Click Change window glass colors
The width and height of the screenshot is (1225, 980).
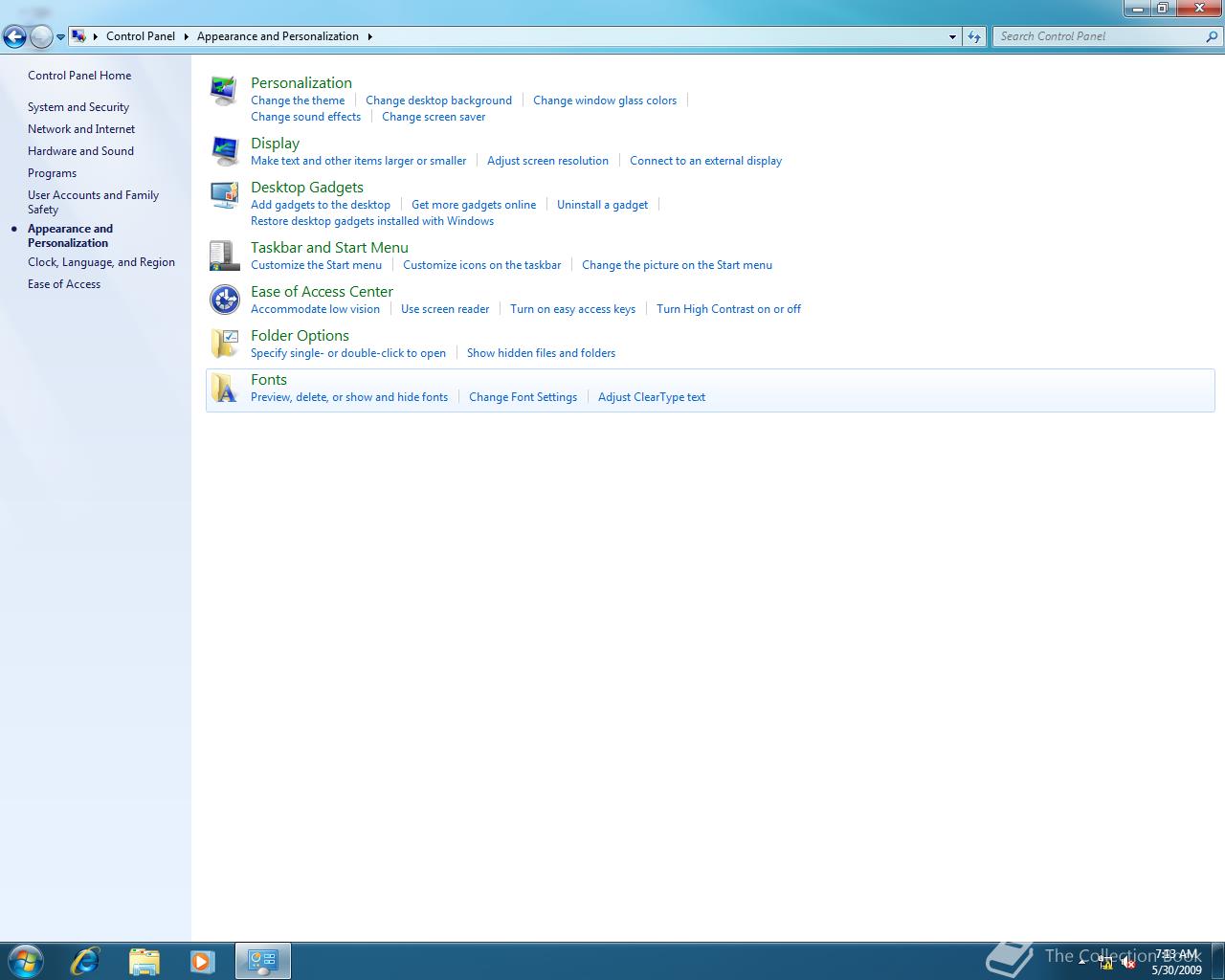(x=605, y=100)
